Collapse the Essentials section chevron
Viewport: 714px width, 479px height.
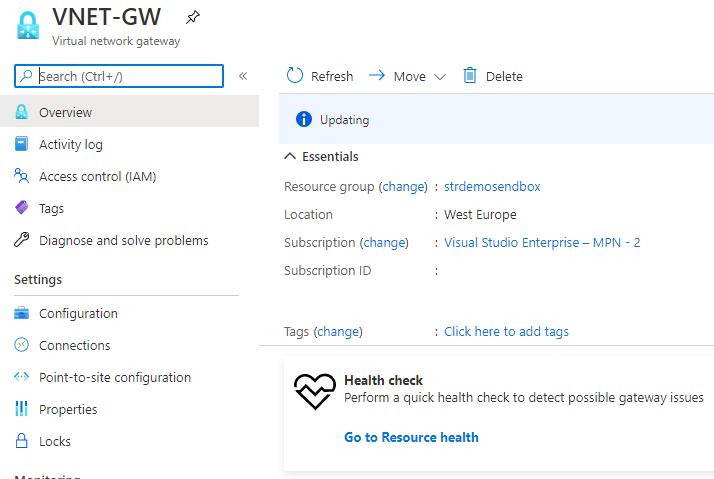290,156
